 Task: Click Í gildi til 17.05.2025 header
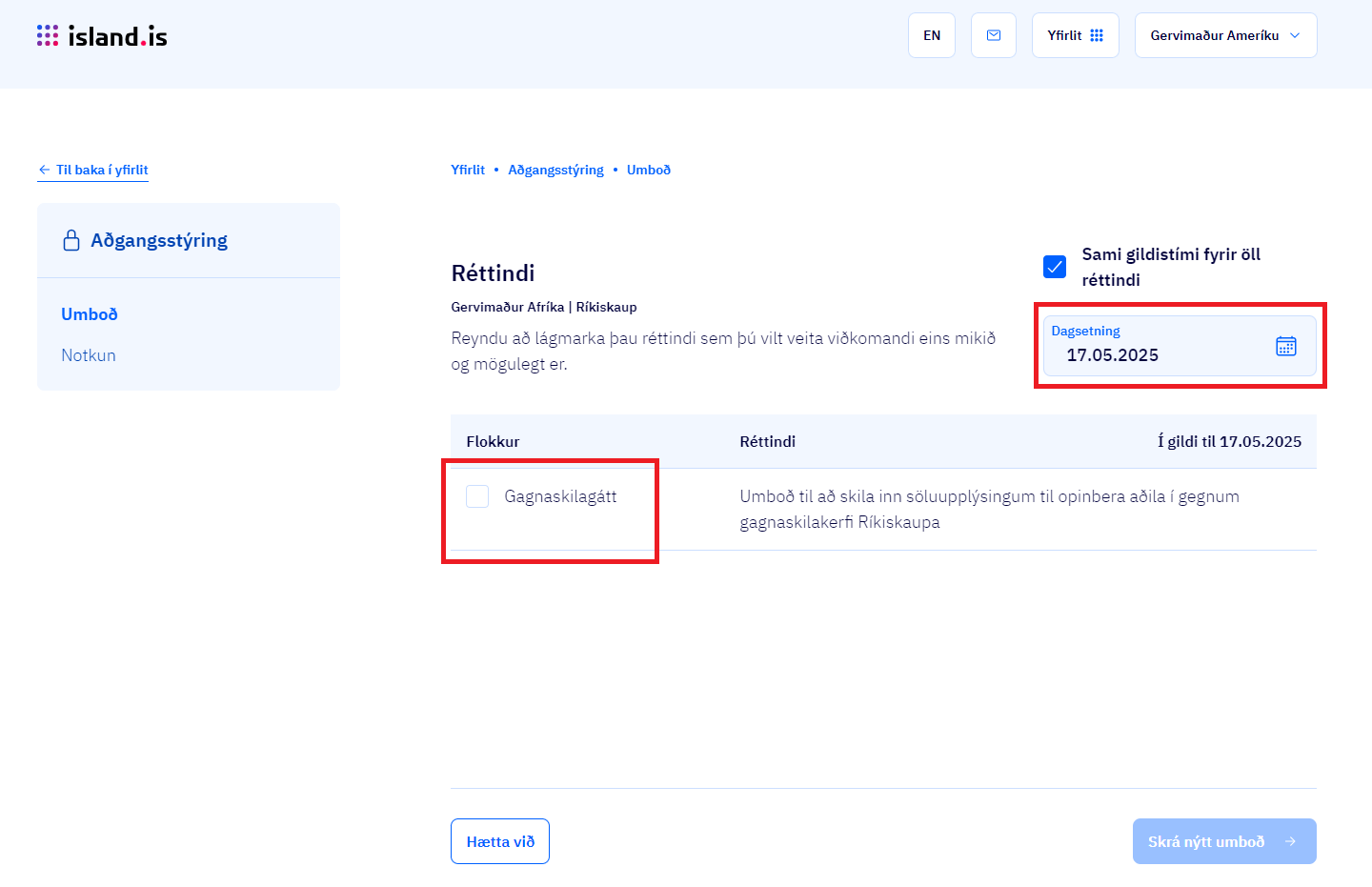pos(1229,441)
